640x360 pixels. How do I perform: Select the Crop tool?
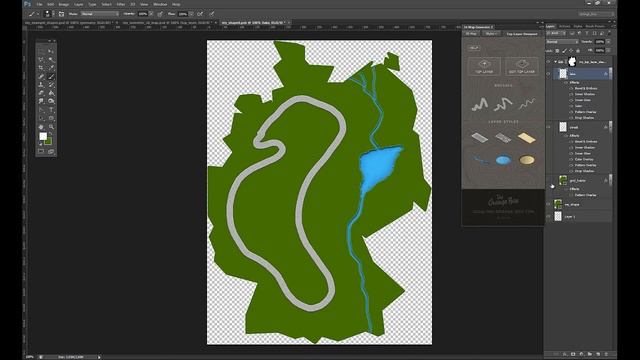click(x=41, y=68)
